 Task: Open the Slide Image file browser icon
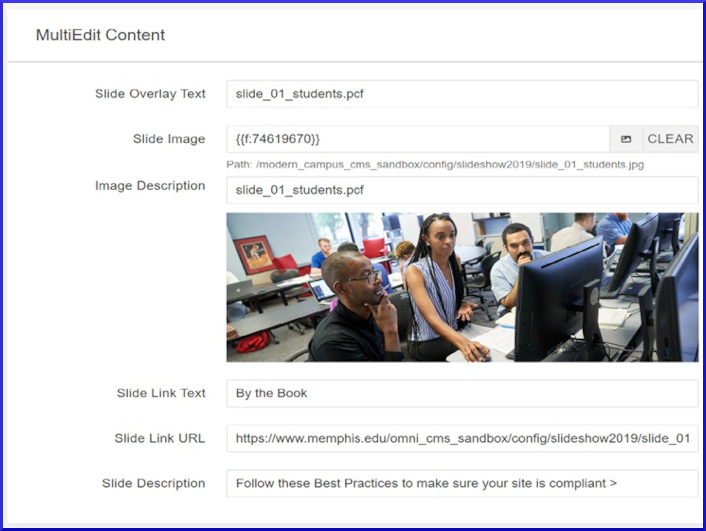(626, 139)
